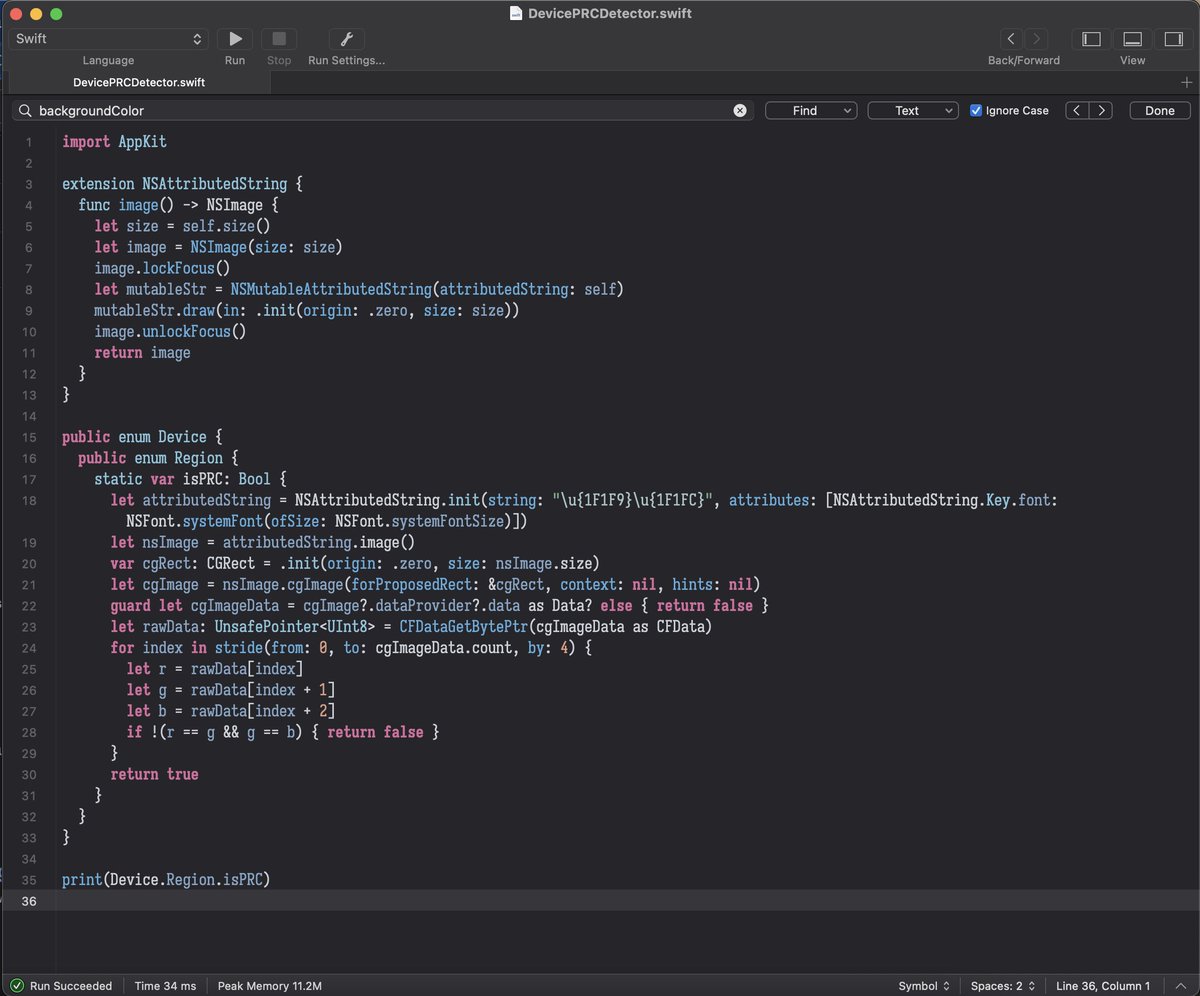Add a new tab with plus
Screen dimensions: 1200x996
pyautogui.click(x=1187, y=83)
